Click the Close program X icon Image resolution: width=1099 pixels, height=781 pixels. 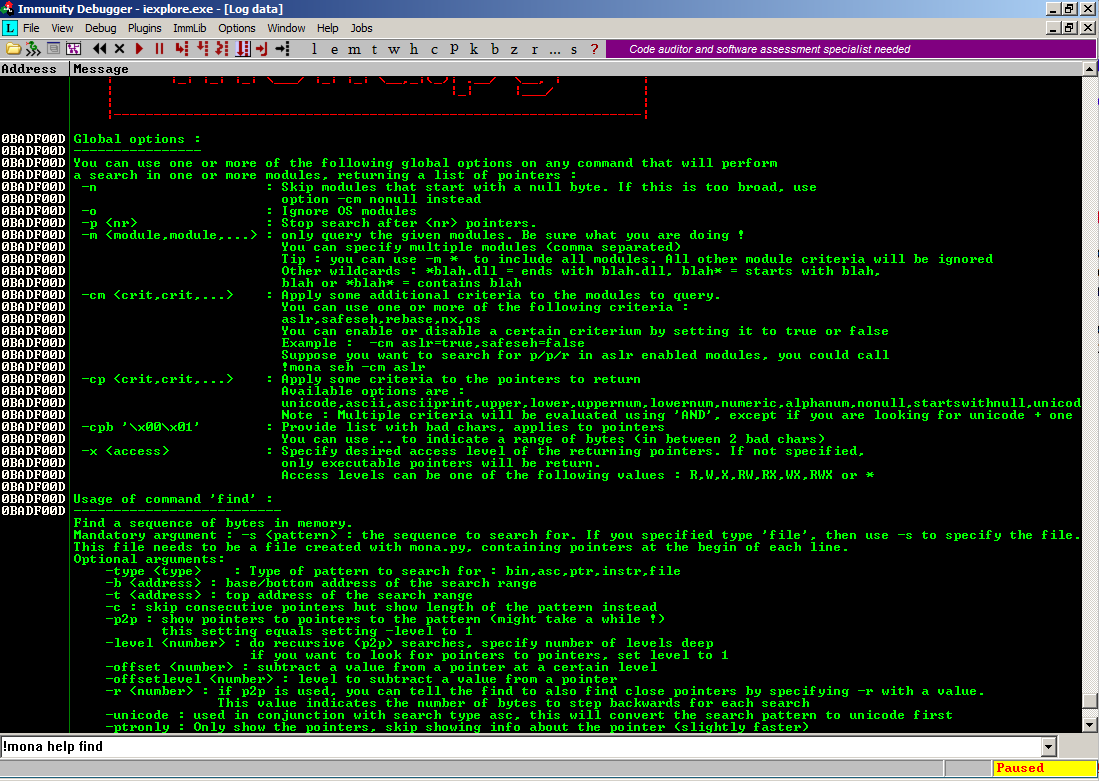point(119,49)
